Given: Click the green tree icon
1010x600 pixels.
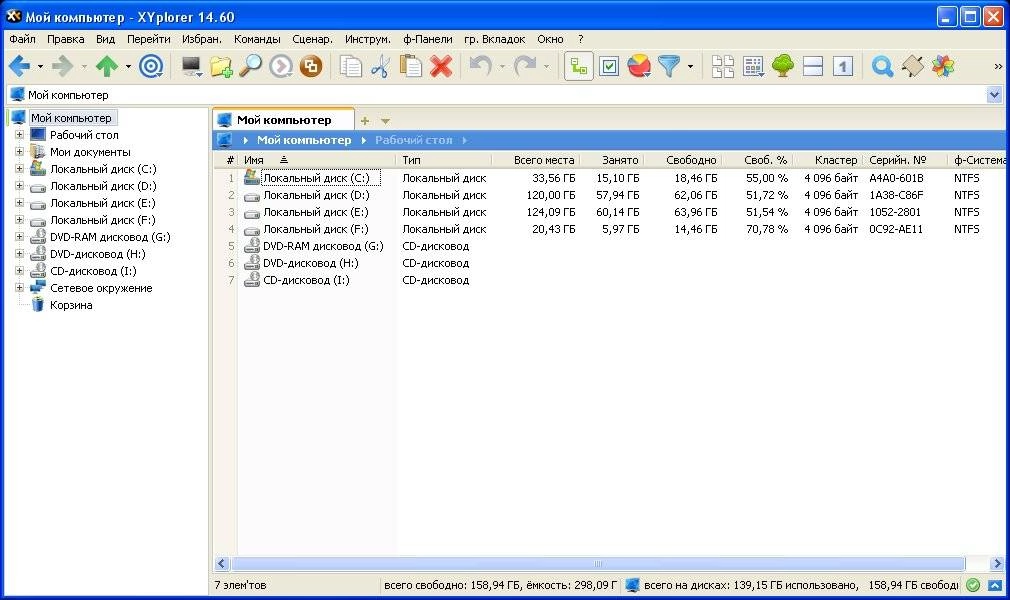Looking at the screenshot, I should (x=783, y=66).
